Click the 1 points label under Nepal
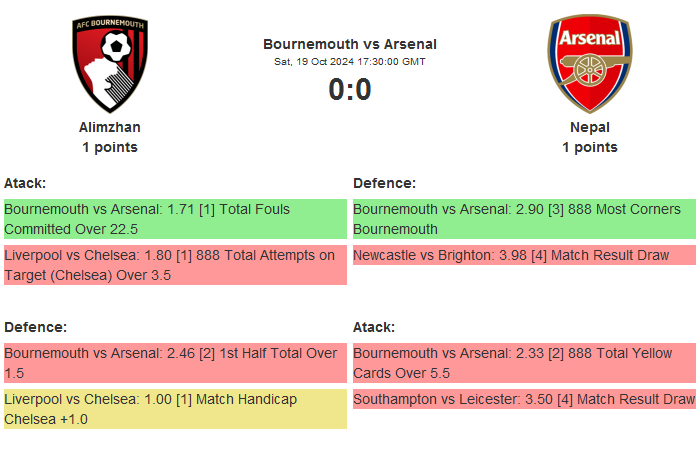 [x=590, y=147]
